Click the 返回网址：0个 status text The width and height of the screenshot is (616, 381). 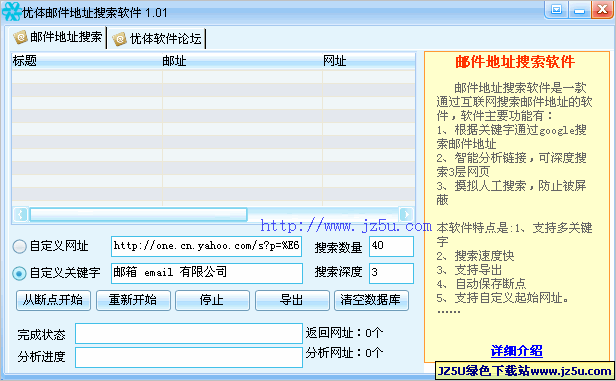point(344,333)
